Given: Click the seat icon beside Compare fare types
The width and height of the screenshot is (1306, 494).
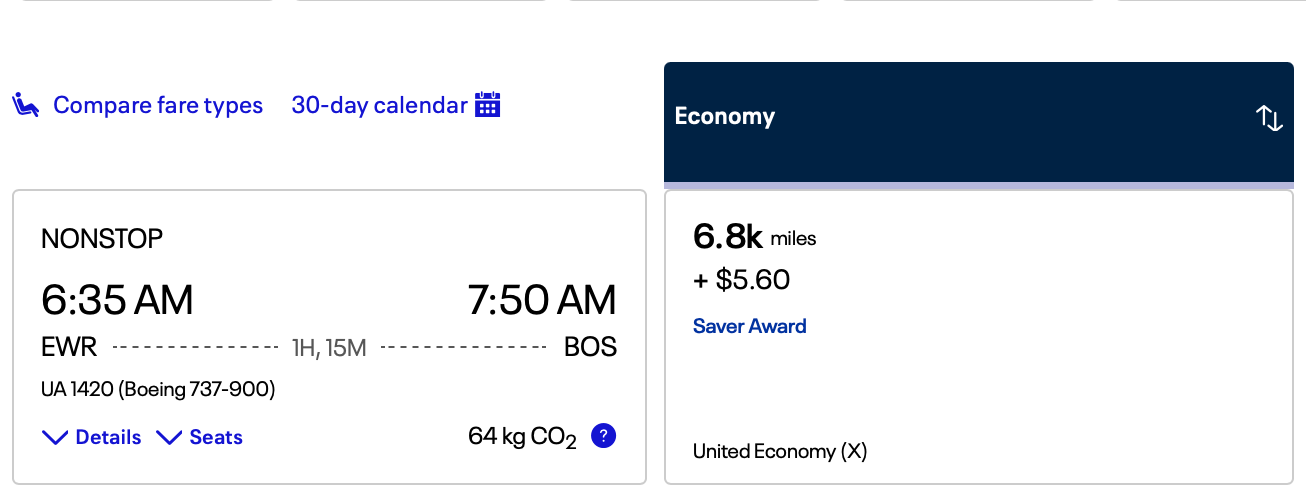Looking at the screenshot, I should [x=26, y=105].
